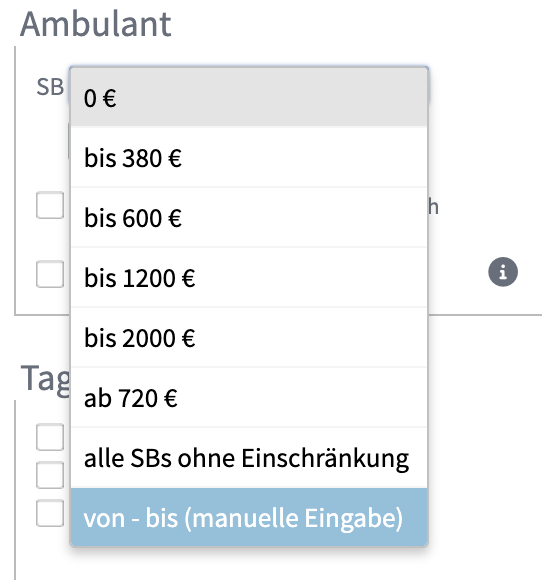Click the partially hidden label ending in "h"
Screen dimensions: 556x580
tap(434, 206)
